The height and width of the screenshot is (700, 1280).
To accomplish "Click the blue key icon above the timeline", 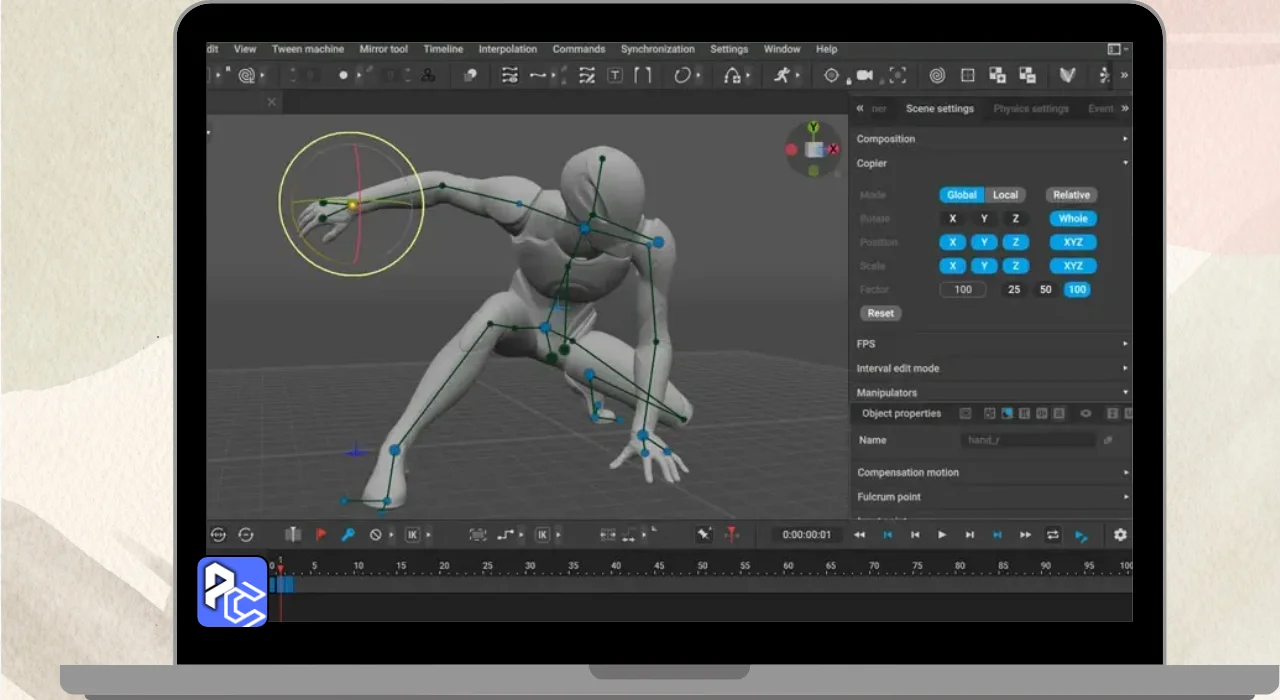I will (x=348, y=535).
